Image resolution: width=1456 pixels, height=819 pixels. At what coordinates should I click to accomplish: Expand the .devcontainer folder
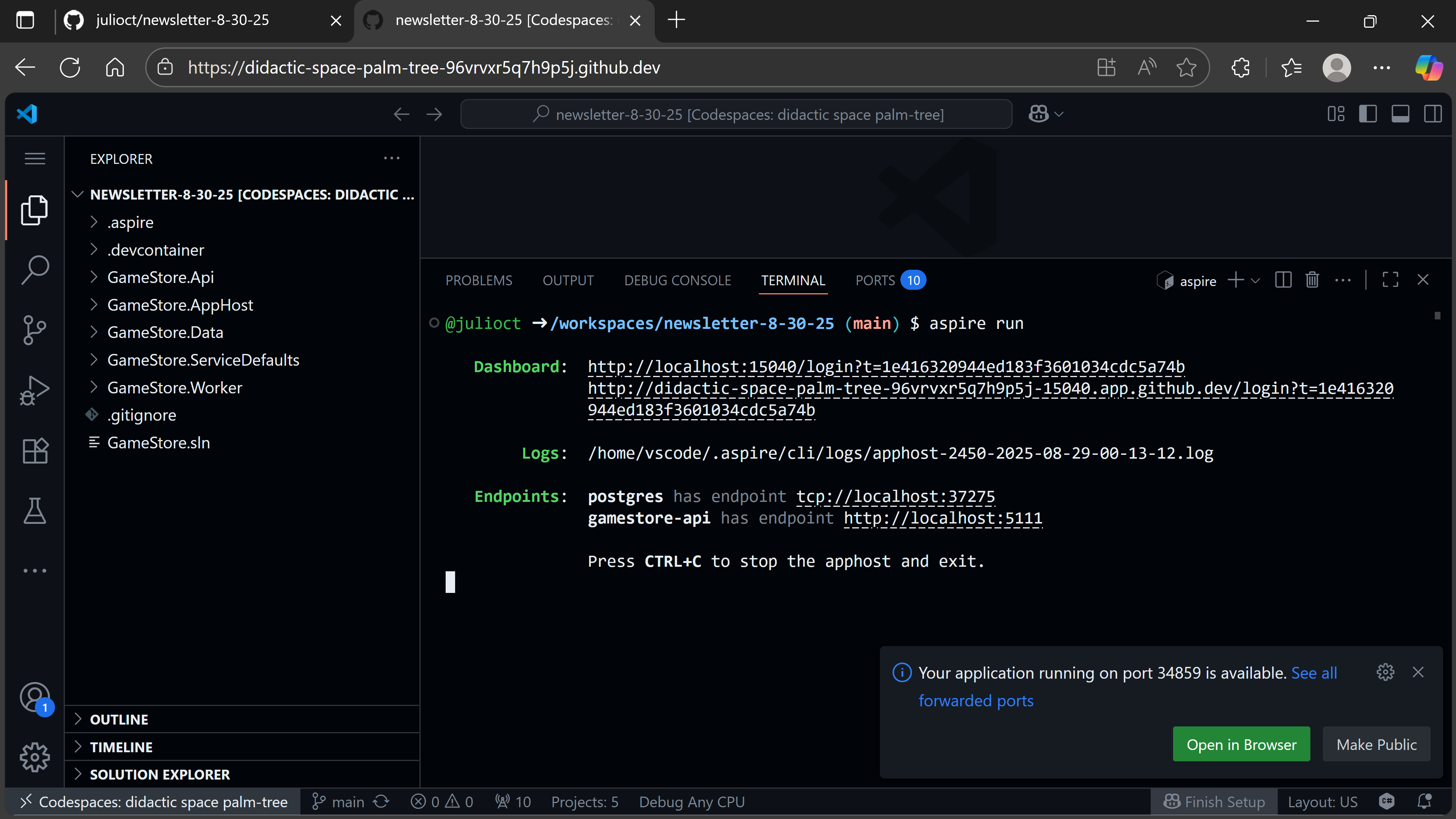point(242,250)
